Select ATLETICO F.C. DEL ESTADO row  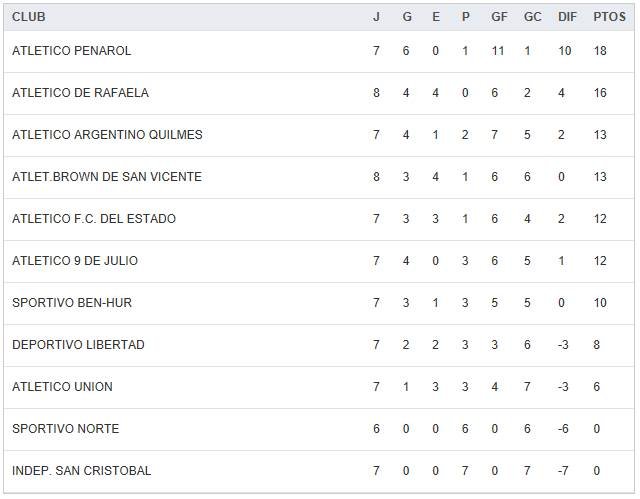[x=94, y=219]
